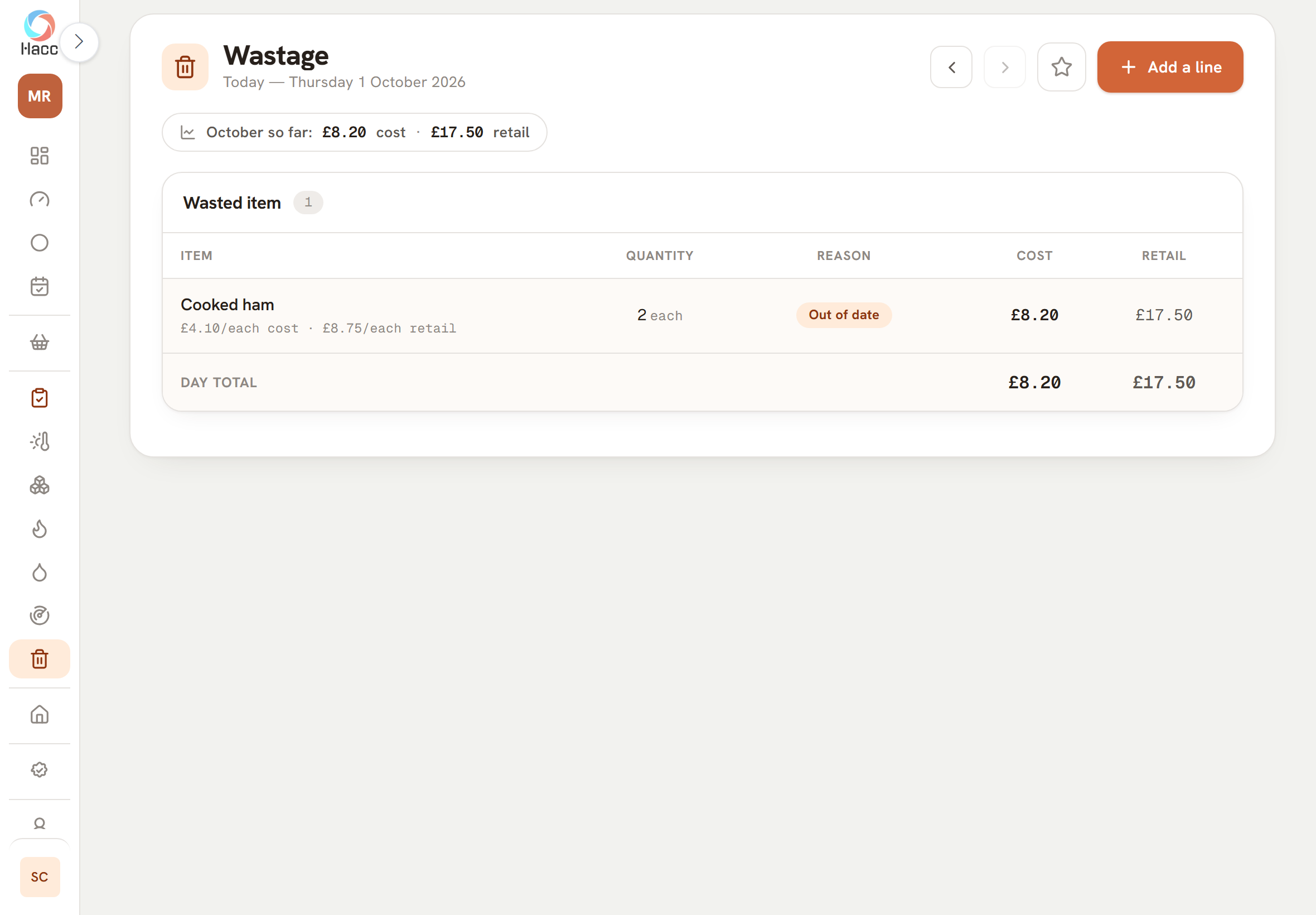Open the verified badge check icon
1316x915 pixels.
click(40, 770)
